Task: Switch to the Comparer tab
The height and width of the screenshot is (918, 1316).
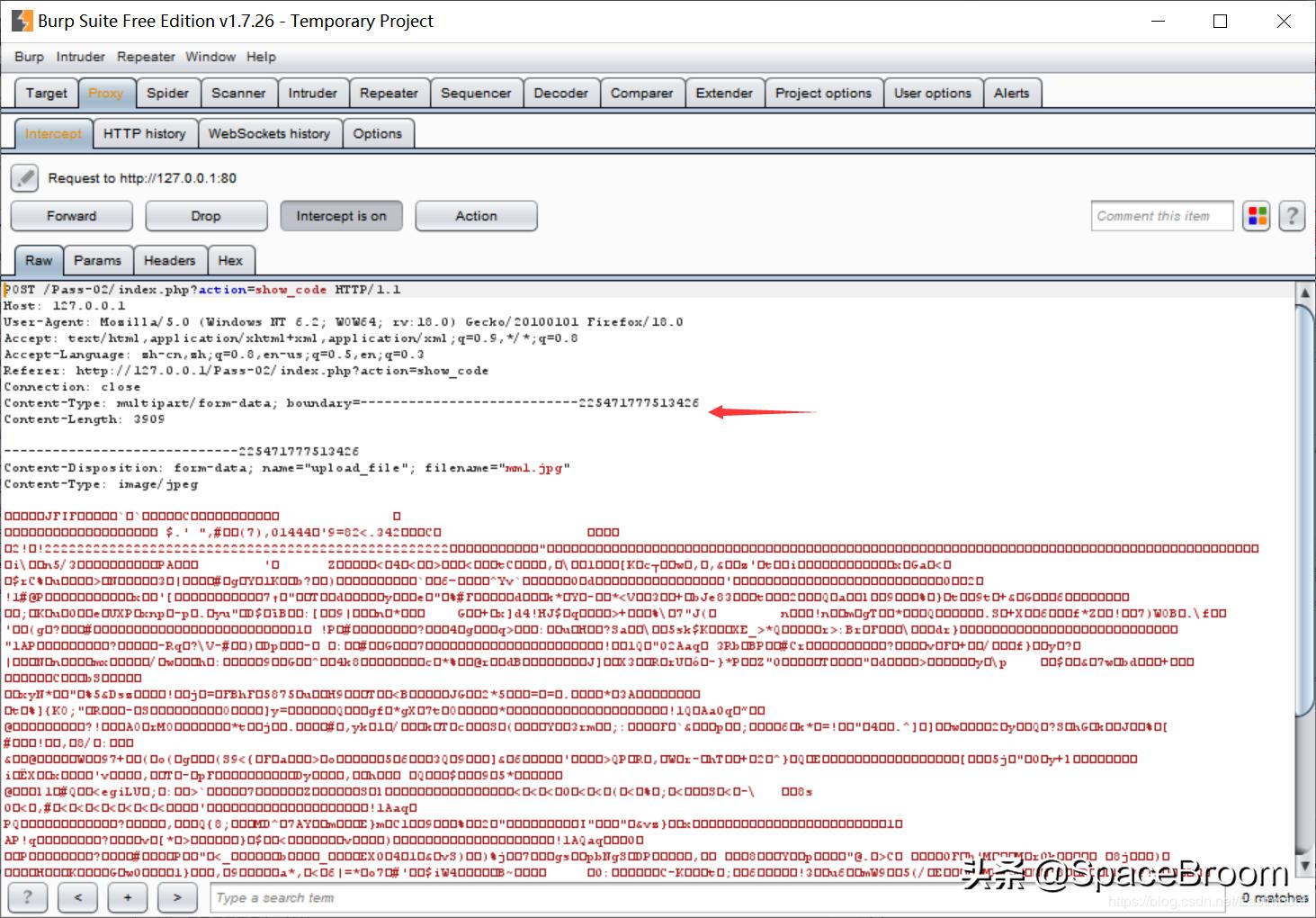Action: (641, 93)
